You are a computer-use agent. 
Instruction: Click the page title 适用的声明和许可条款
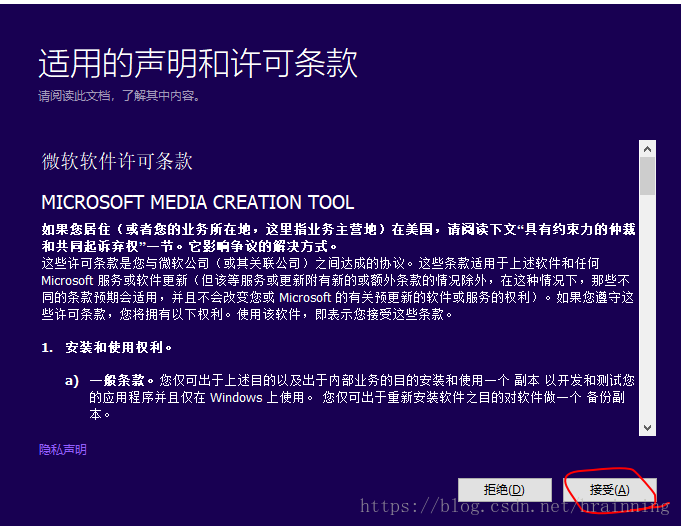[x=198, y=63]
